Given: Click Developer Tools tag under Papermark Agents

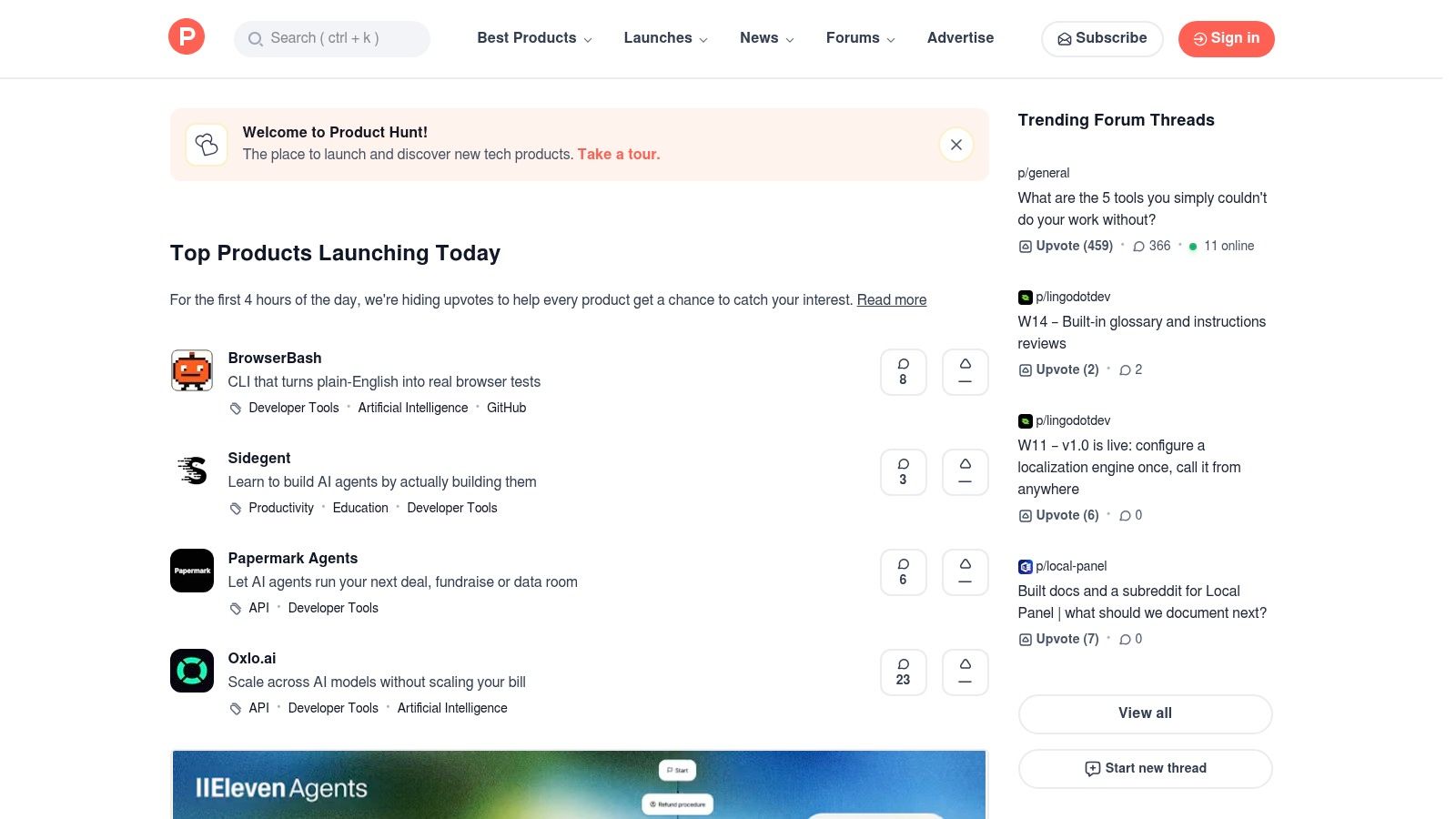Looking at the screenshot, I should [x=333, y=608].
